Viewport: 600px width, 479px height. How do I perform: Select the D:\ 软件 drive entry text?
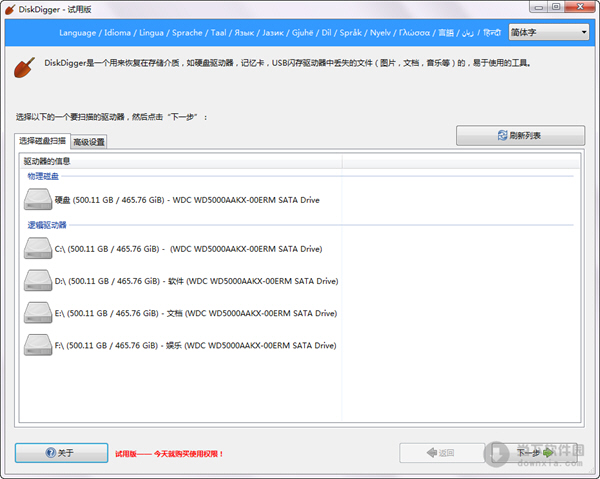[x=196, y=281]
